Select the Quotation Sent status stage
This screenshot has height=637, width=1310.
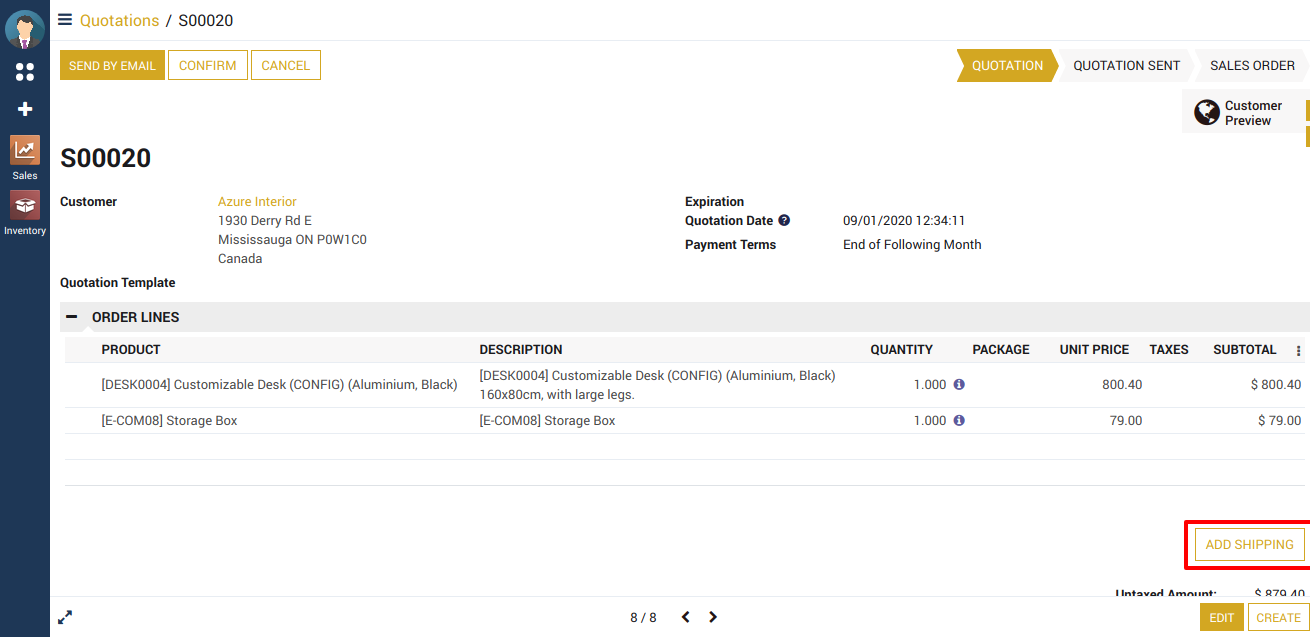pos(1126,65)
